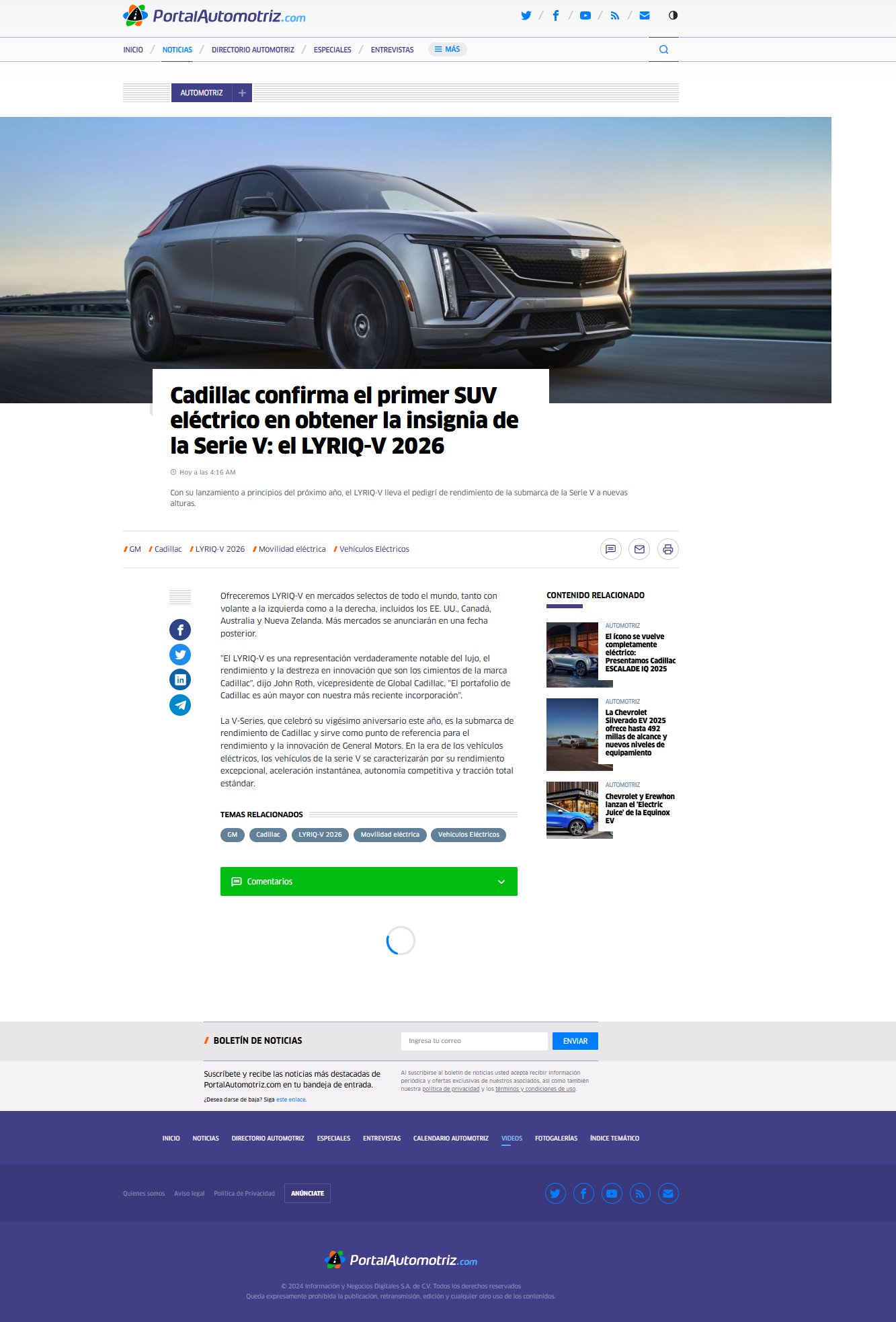The height and width of the screenshot is (1322, 896).
Task: Open the Cadillac ESCALADE IQ 2025 thumbnail
Action: [x=572, y=655]
